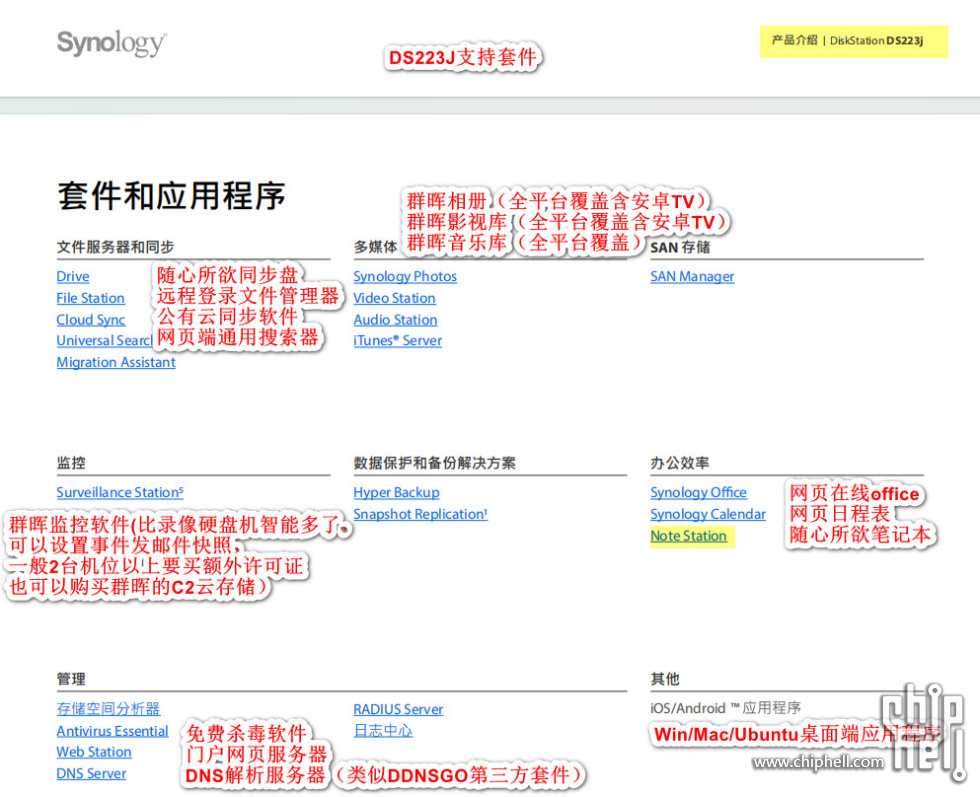This screenshot has width=980, height=797.
Task: Open the Hyper Backup link
Action: 396,493
